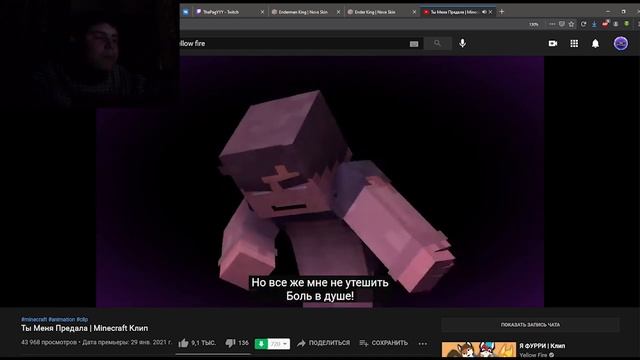Save the video via СОХРАНИТЬ

tap(384, 343)
